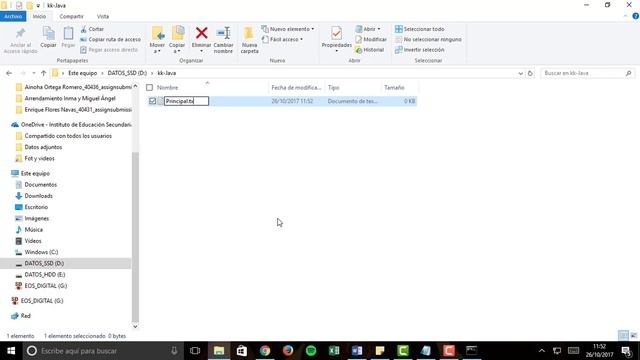The height and width of the screenshot is (360, 640).
Task: Click Seleccionar todo
Action: [x=420, y=29]
